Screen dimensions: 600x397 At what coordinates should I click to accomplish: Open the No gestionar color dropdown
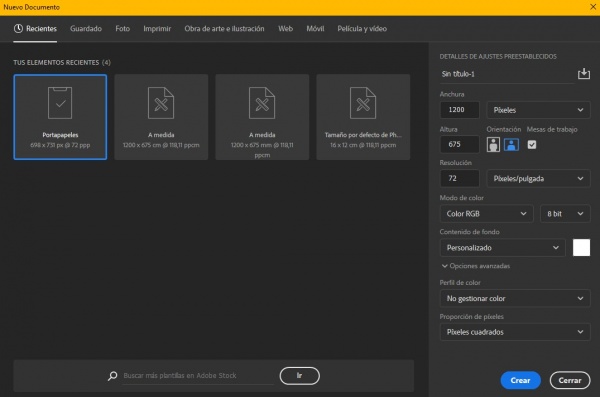515,298
